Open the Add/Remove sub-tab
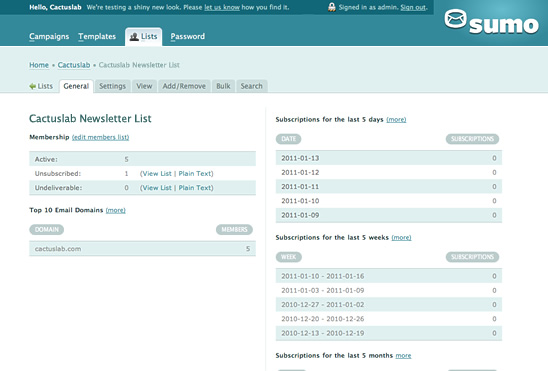Image resolution: width=548 pixels, height=371 pixels. point(184,86)
